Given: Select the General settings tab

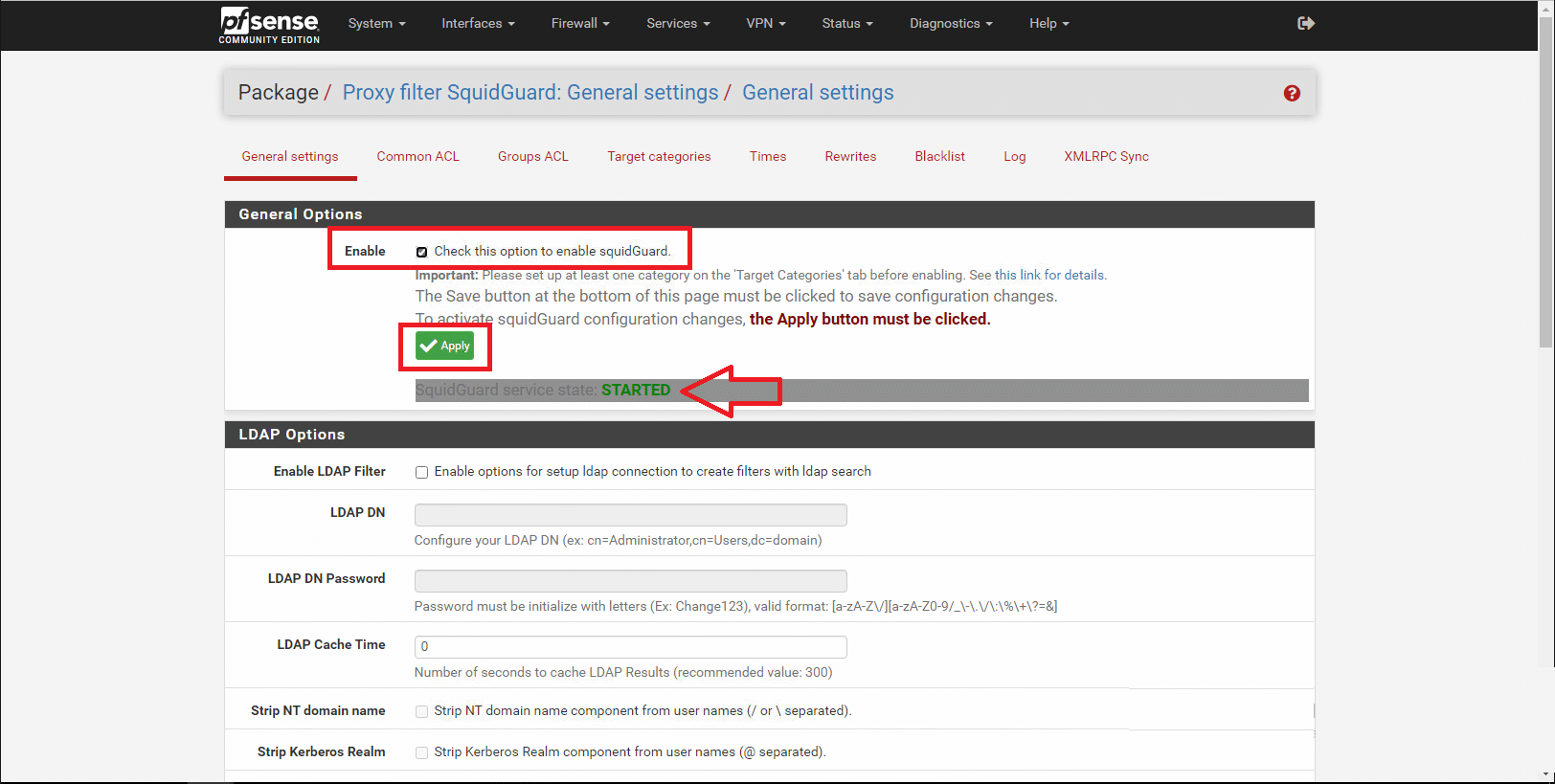Looking at the screenshot, I should pyautogui.click(x=290, y=156).
